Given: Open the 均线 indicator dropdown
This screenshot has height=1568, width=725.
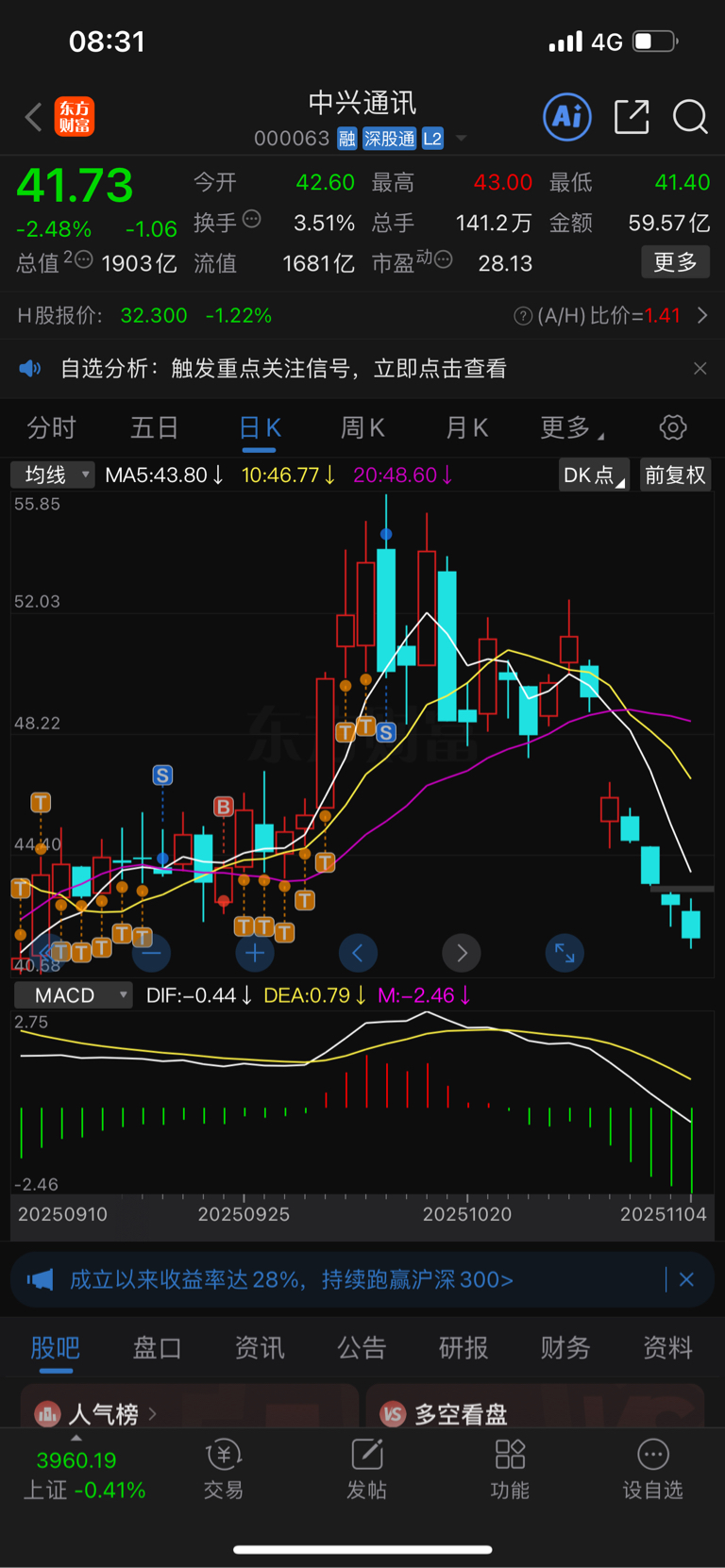Looking at the screenshot, I should point(53,475).
